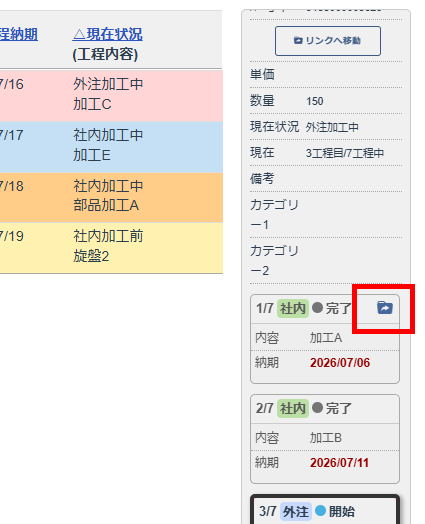425x524 pixels.
Task: Click the gray status dot for process 1/7
Action: [317, 307]
